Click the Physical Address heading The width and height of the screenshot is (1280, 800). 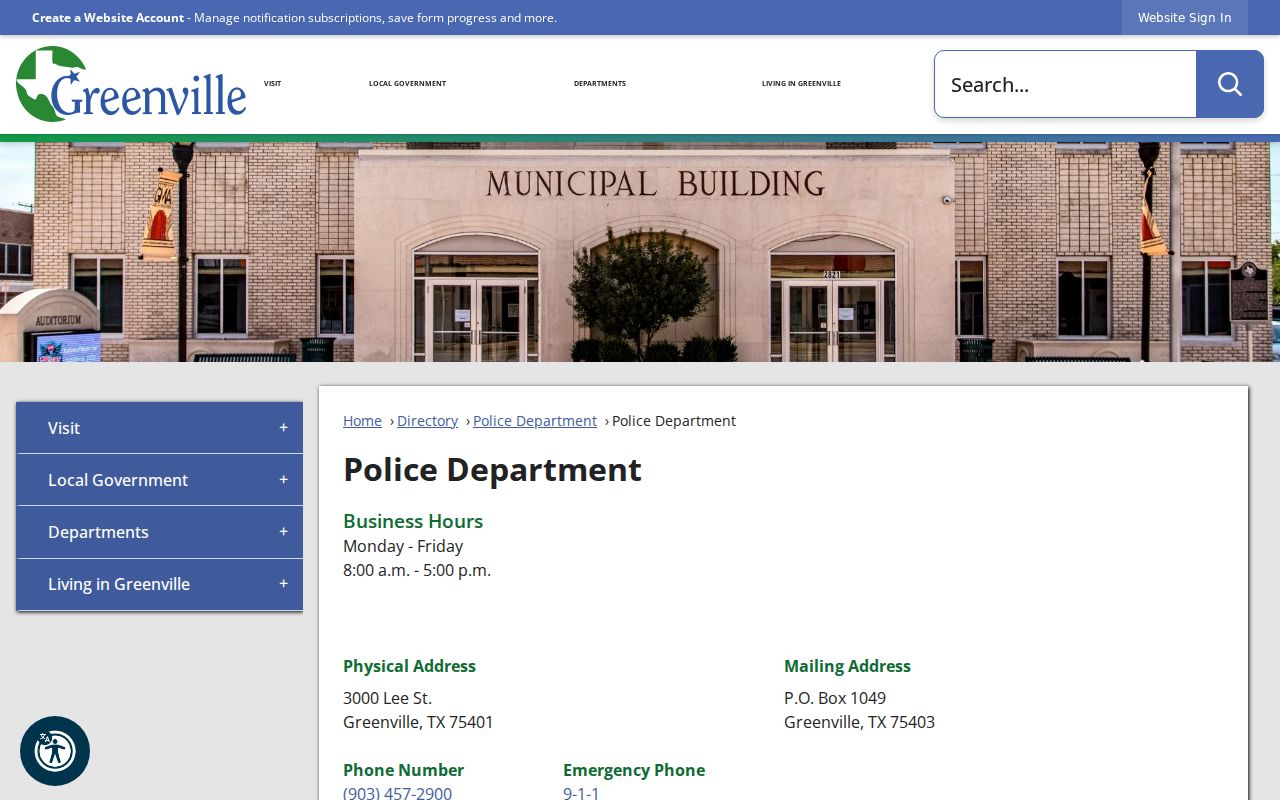coord(409,666)
